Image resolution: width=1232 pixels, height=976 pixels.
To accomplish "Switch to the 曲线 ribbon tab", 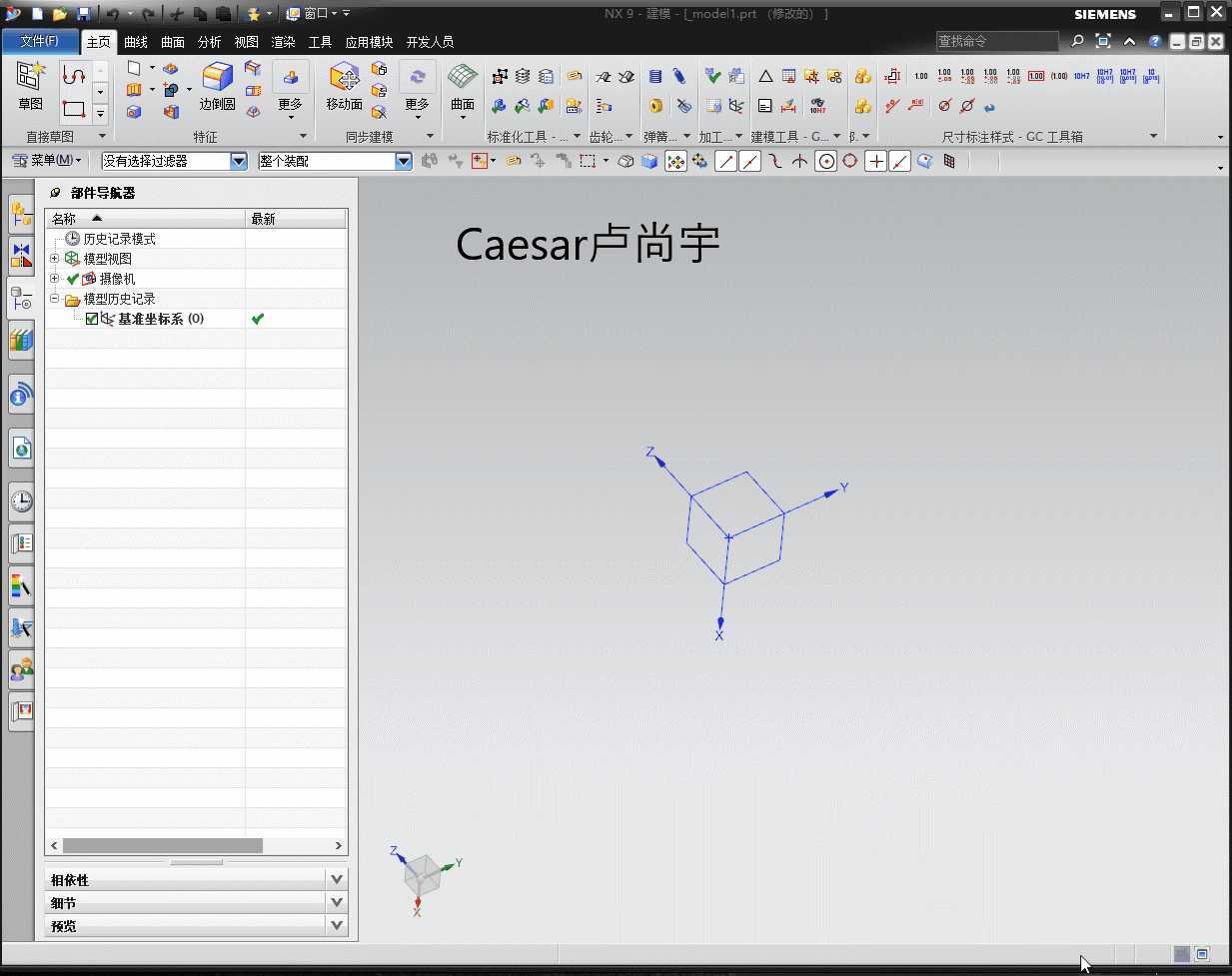I will click(x=136, y=42).
